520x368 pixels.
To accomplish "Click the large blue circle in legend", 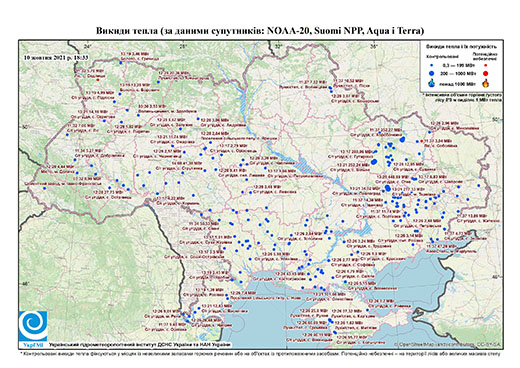I will pyautogui.click(x=432, y=73).
